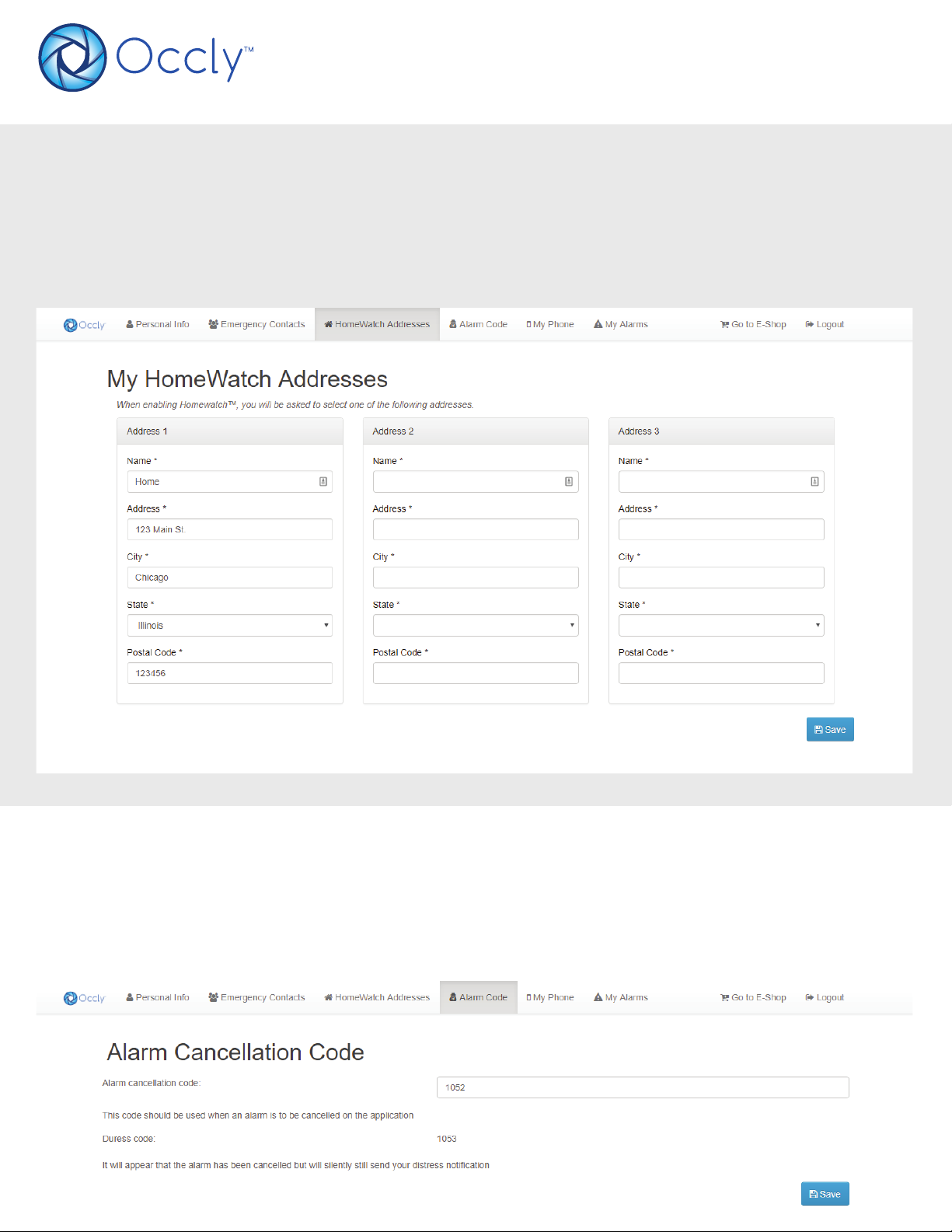Open HomeWatch Addresses in Alarm Code navbar
The width and height of the screenshot is (952, 1232).
377,997
